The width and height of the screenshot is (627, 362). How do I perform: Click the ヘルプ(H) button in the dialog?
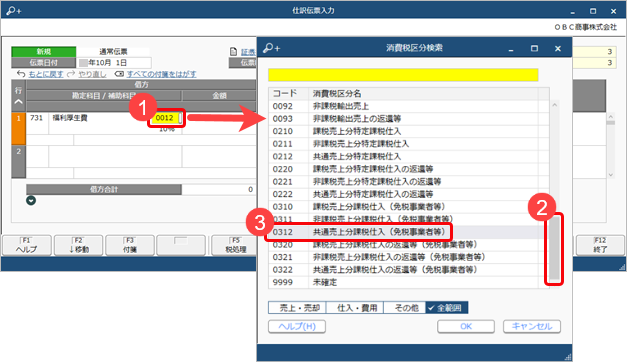pyautogui.click(x=297, y=326)
